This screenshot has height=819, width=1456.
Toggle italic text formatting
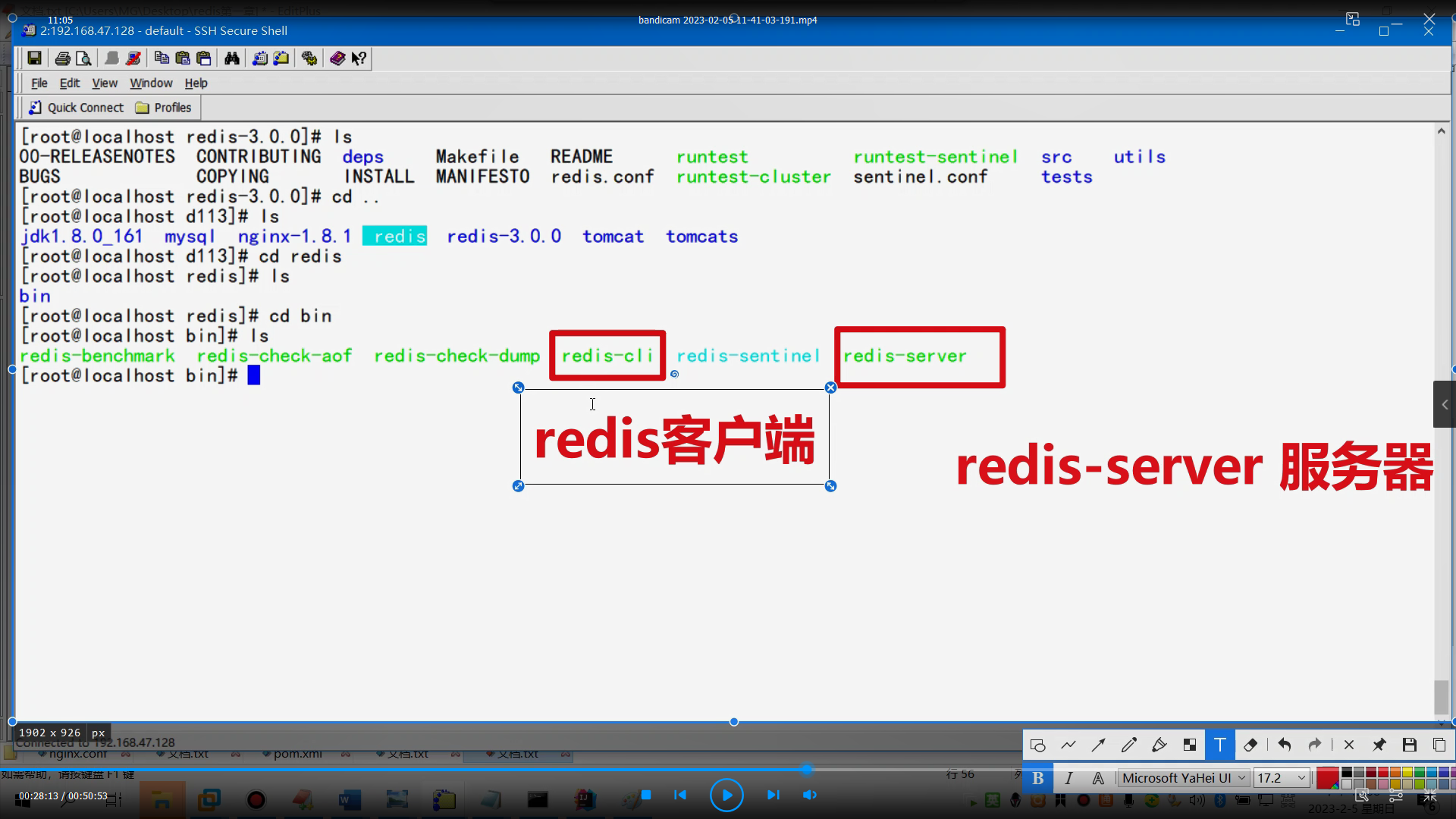pyautogui.click(x=1068, y=777)
